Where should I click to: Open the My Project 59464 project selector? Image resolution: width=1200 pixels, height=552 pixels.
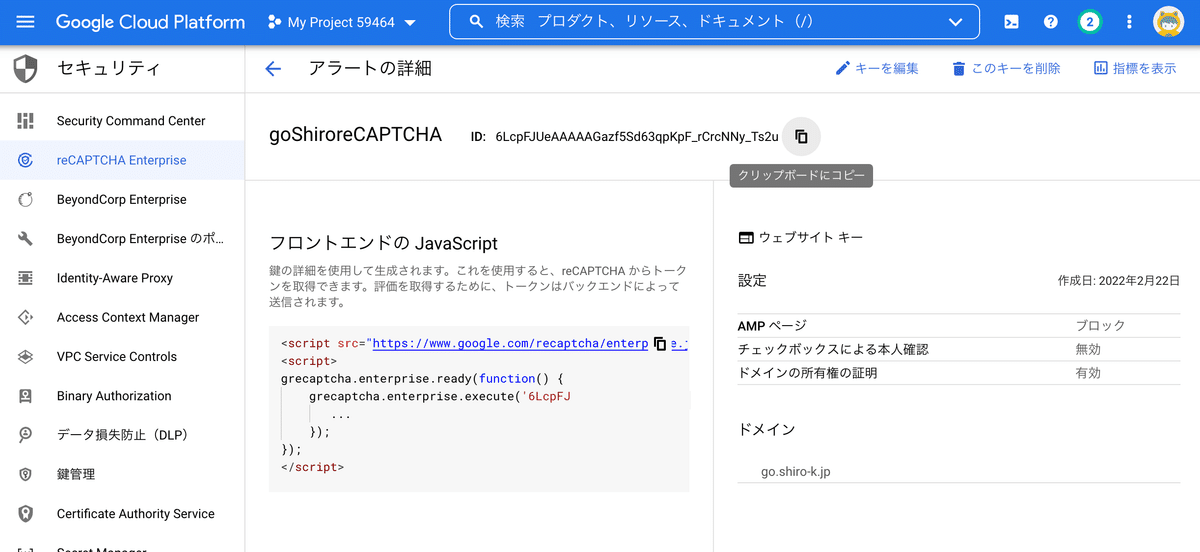pos(342,22)
